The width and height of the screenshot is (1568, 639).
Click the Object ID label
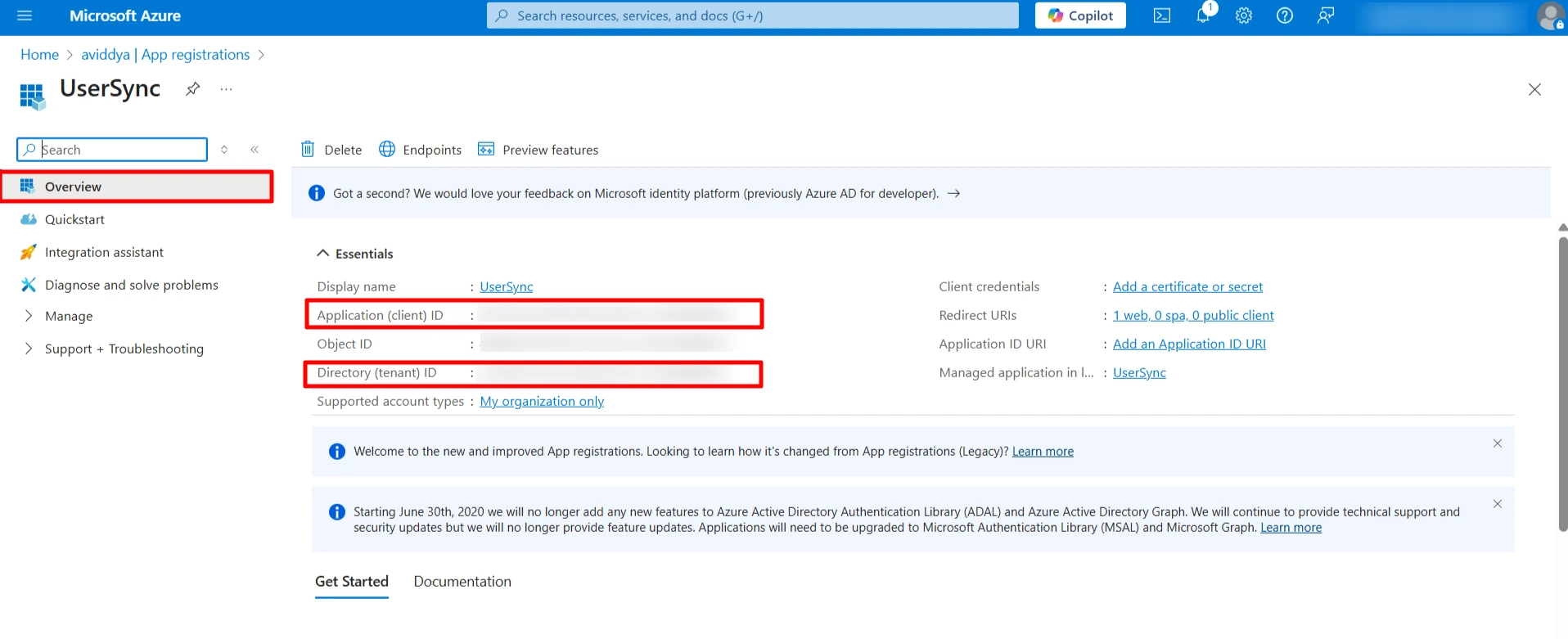(x=345, y=344)
